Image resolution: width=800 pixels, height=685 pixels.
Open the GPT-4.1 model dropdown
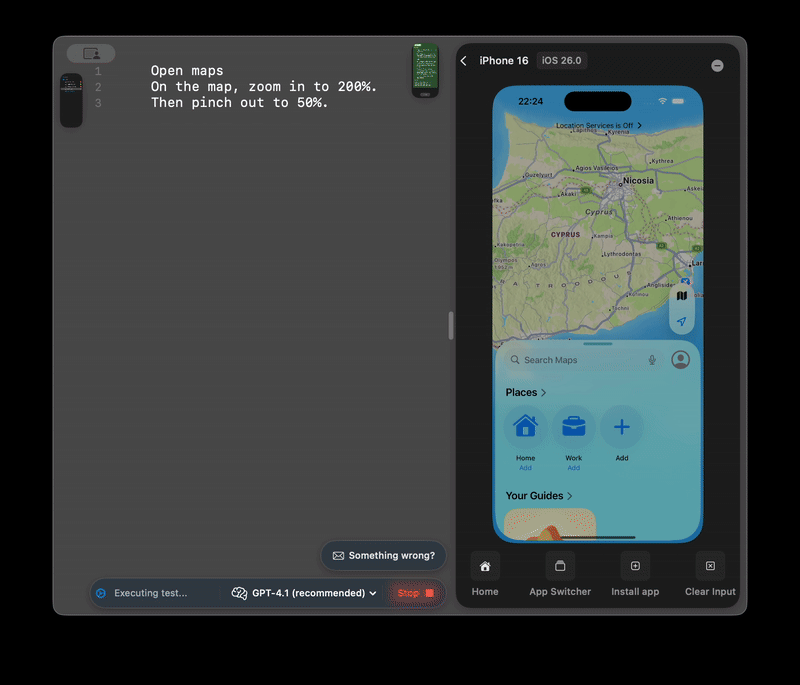[x=304, y=593]
